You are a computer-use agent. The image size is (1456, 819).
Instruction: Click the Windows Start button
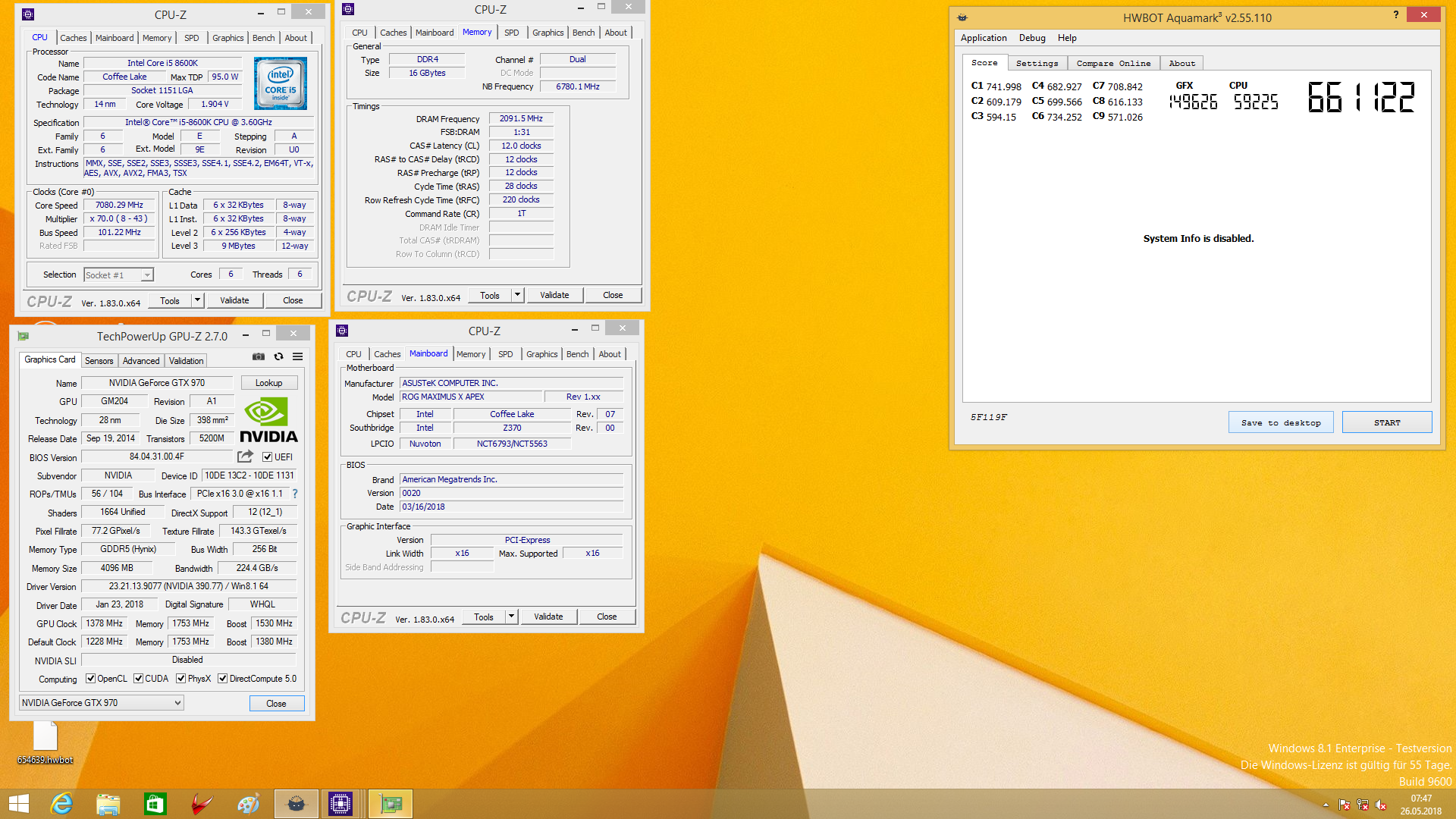[x=18, y=804]
